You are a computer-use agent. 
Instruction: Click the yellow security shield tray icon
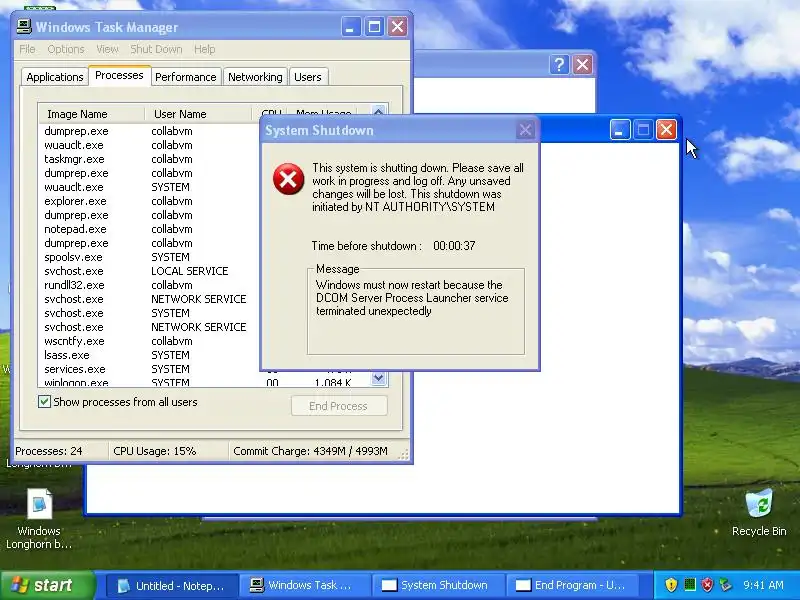(671, 585)
